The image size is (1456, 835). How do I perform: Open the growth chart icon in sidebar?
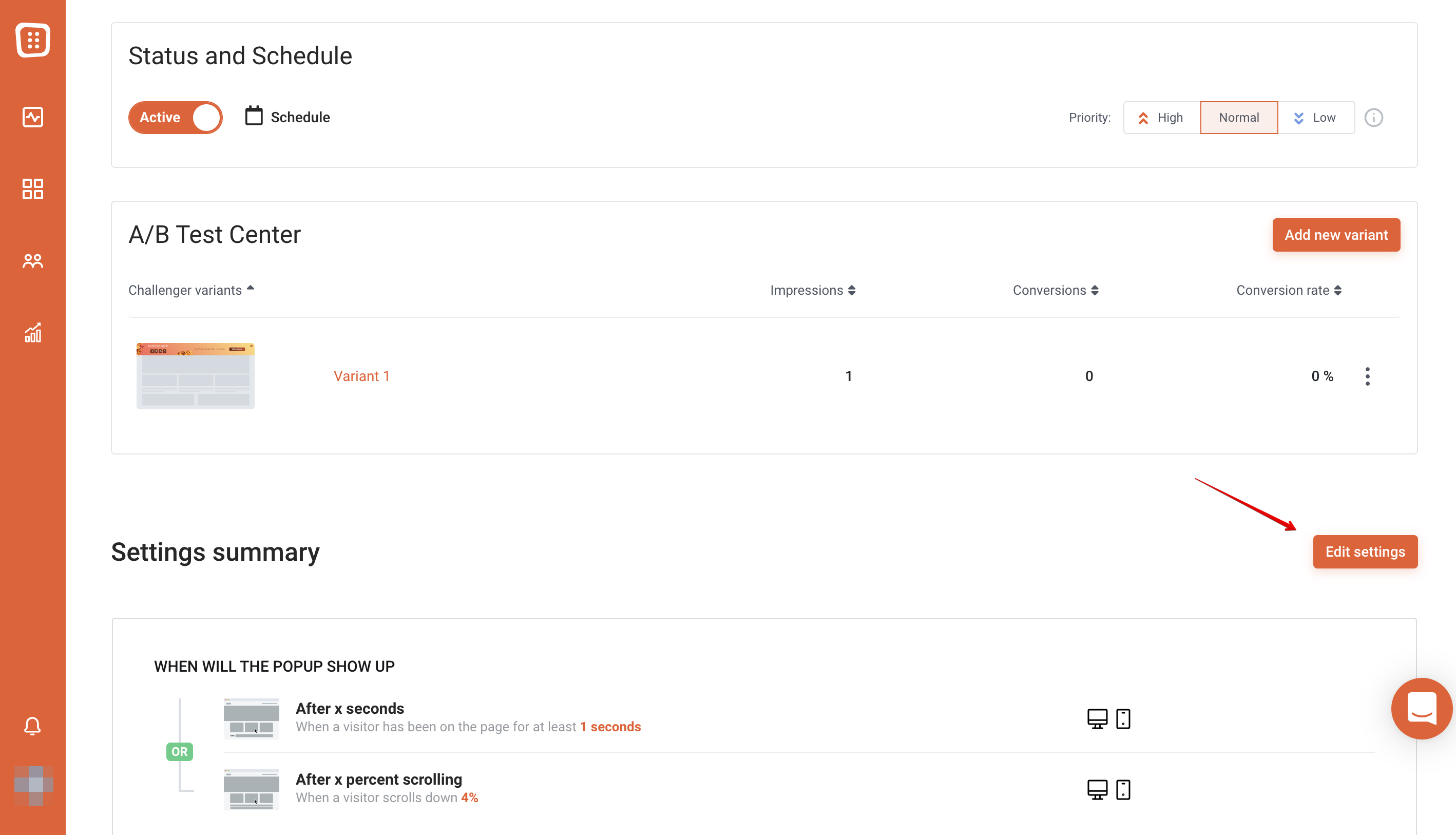33,333
